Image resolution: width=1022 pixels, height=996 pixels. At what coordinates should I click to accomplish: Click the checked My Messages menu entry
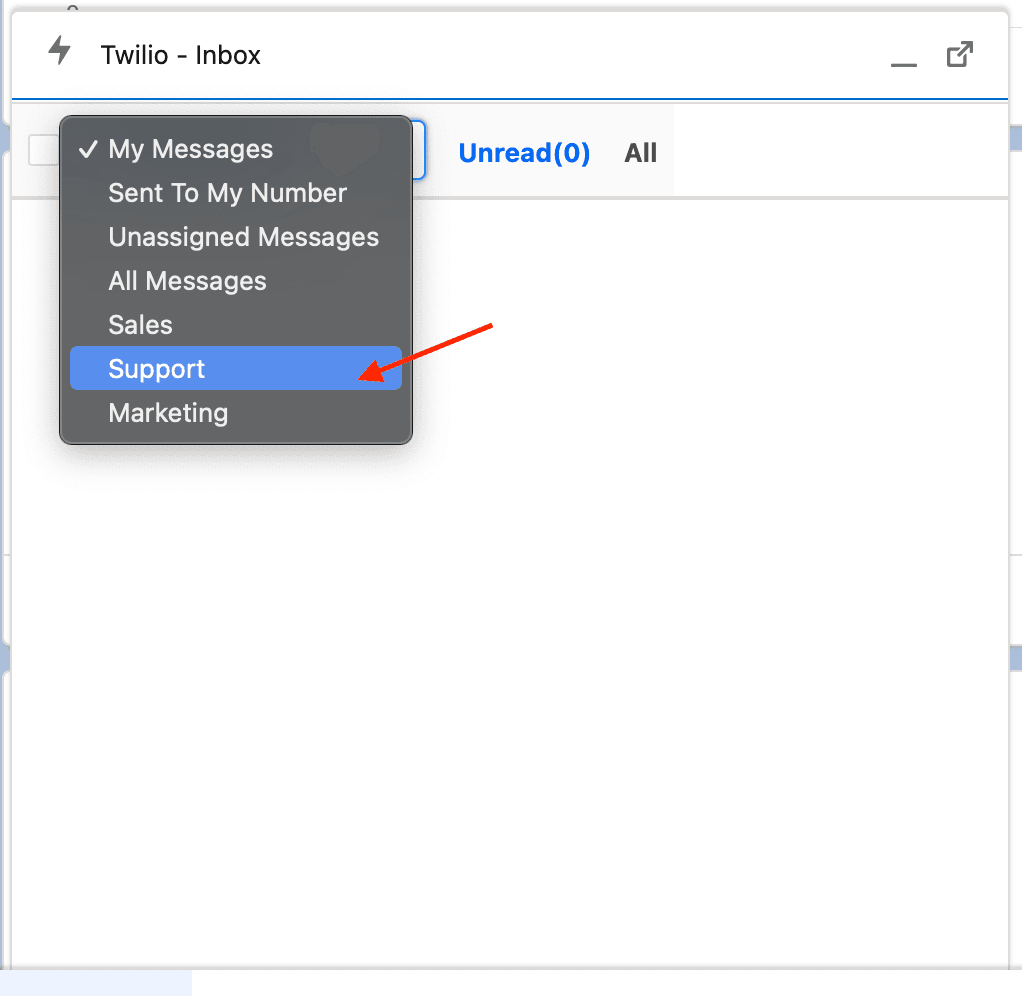(190, 149)
